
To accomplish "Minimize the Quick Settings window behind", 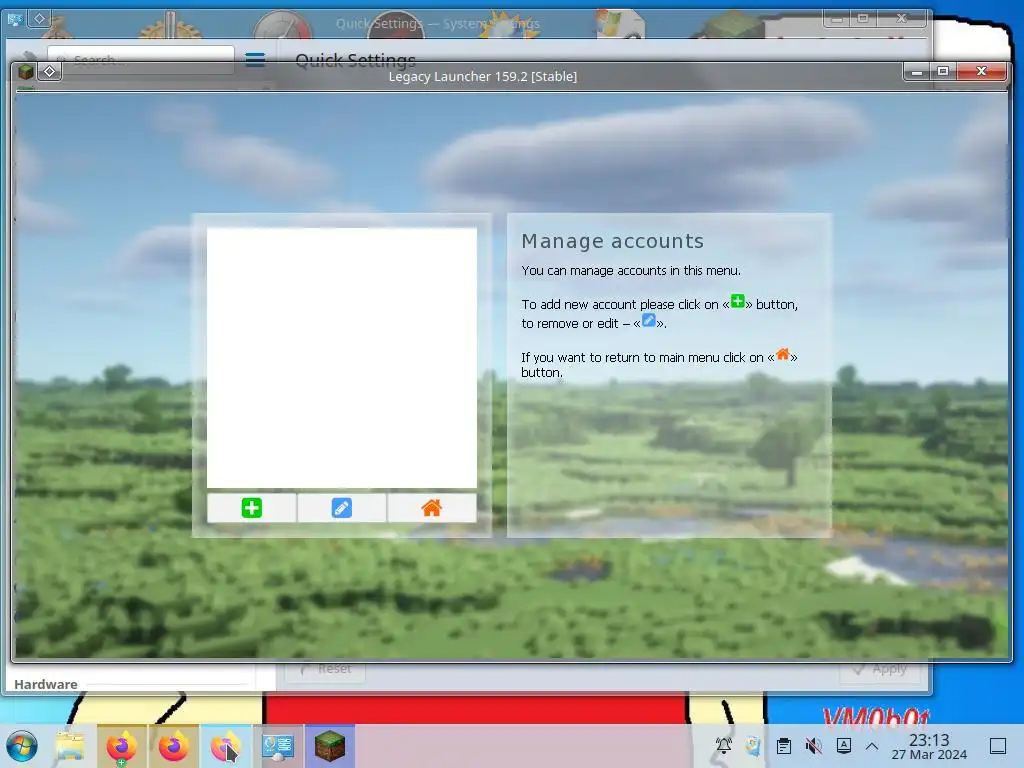I will click(837, 18).
